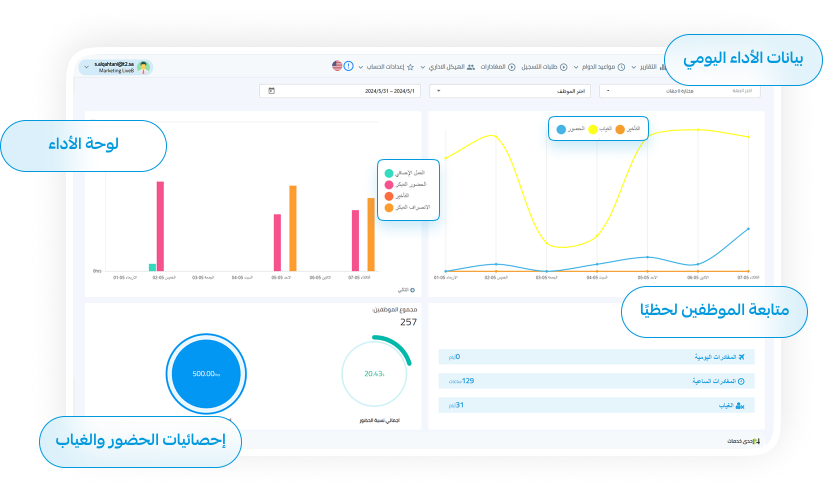Open the اختر الموظف employee dropdown
This screenshot has height=493, width=823.
pyautogui.click(x=510, y=91)
